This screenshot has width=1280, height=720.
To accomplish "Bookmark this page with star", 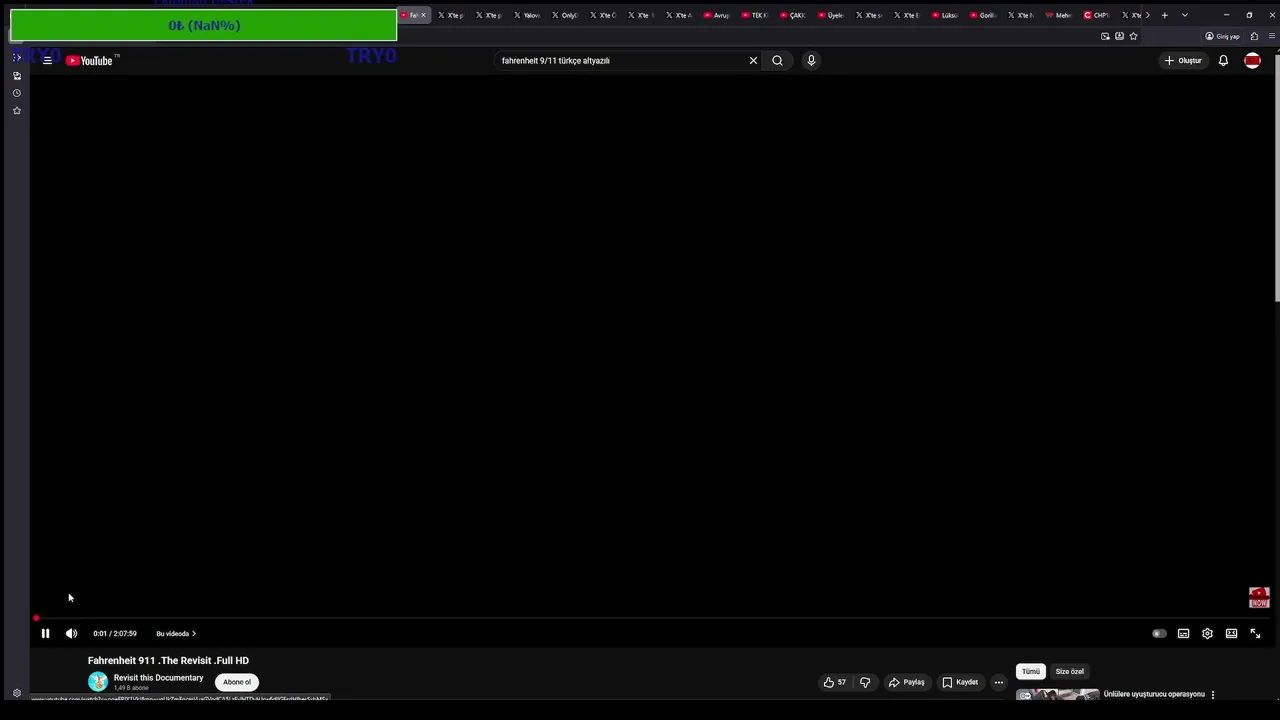I will click(1133, 36).
